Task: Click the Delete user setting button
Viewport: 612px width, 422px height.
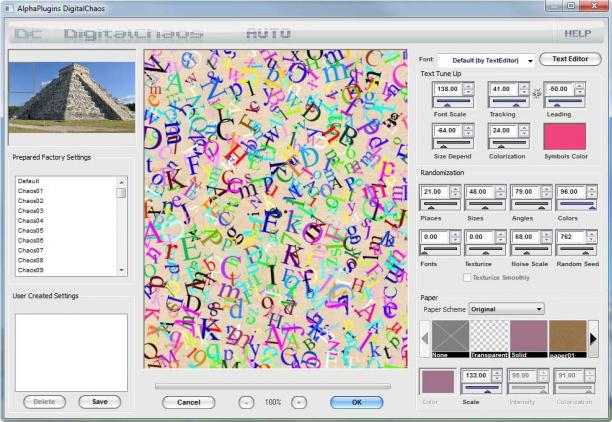Action: point(44,402)
